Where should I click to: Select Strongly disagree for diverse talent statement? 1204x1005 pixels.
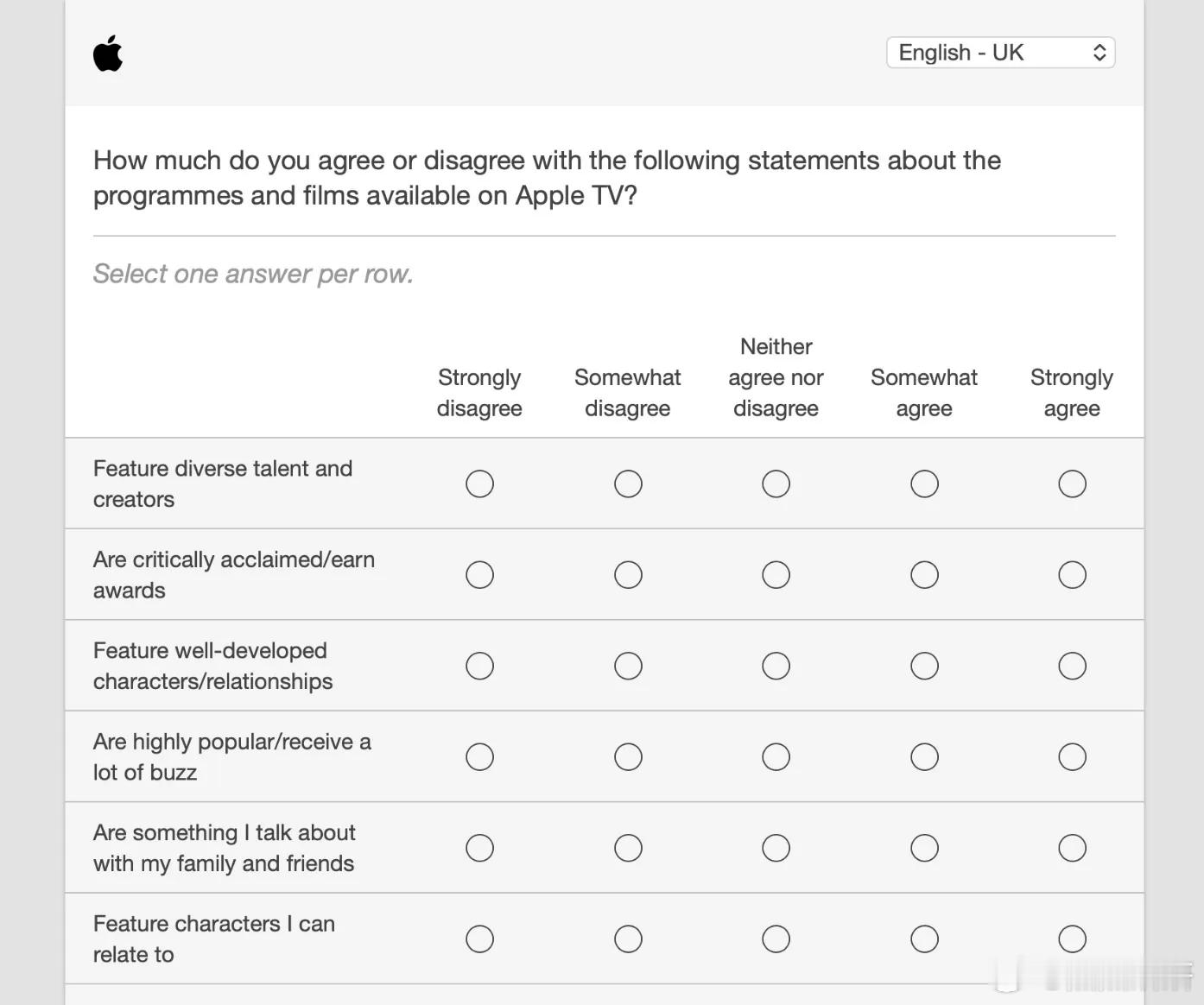pos(479,484)
